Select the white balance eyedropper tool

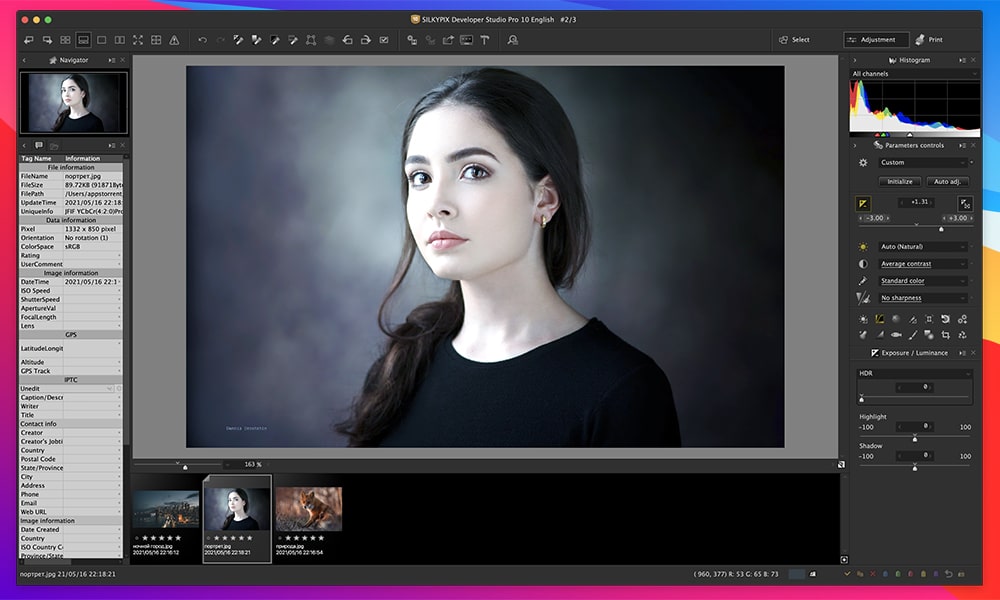pos(237,39)
